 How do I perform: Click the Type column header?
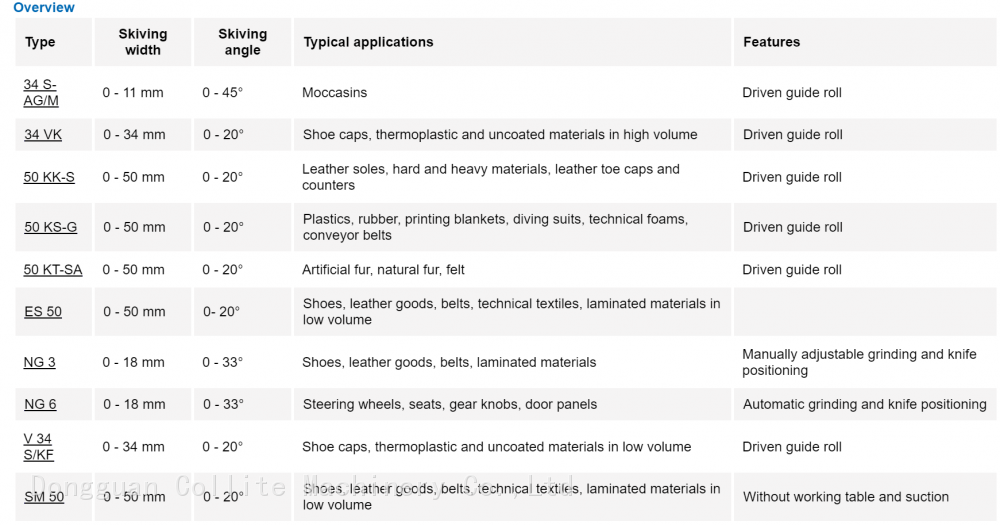[40, 42]
